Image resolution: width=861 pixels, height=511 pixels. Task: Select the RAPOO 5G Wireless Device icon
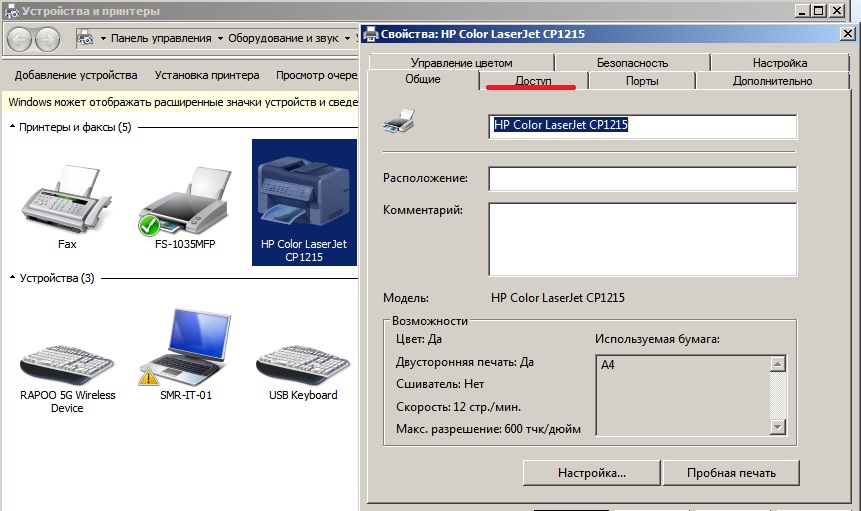pyautogui.click(x=67, y=364)
